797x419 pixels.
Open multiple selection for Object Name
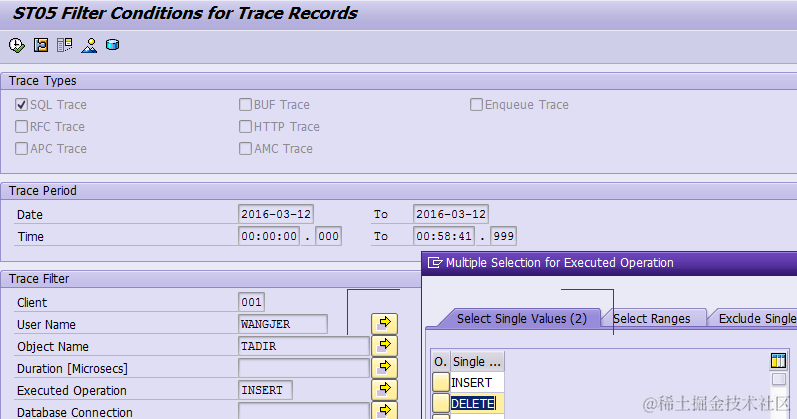click(384, 345)
